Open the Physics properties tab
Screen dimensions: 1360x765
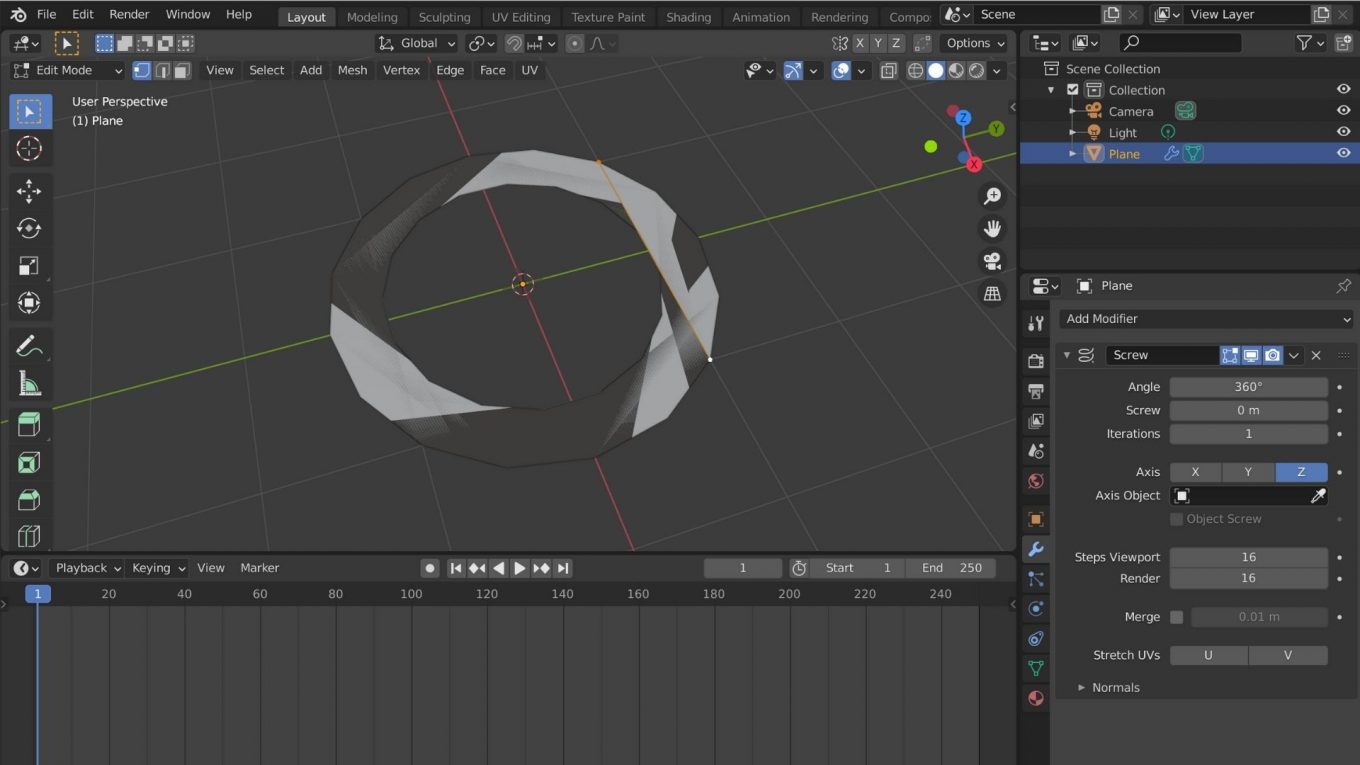coord(1035,639)
